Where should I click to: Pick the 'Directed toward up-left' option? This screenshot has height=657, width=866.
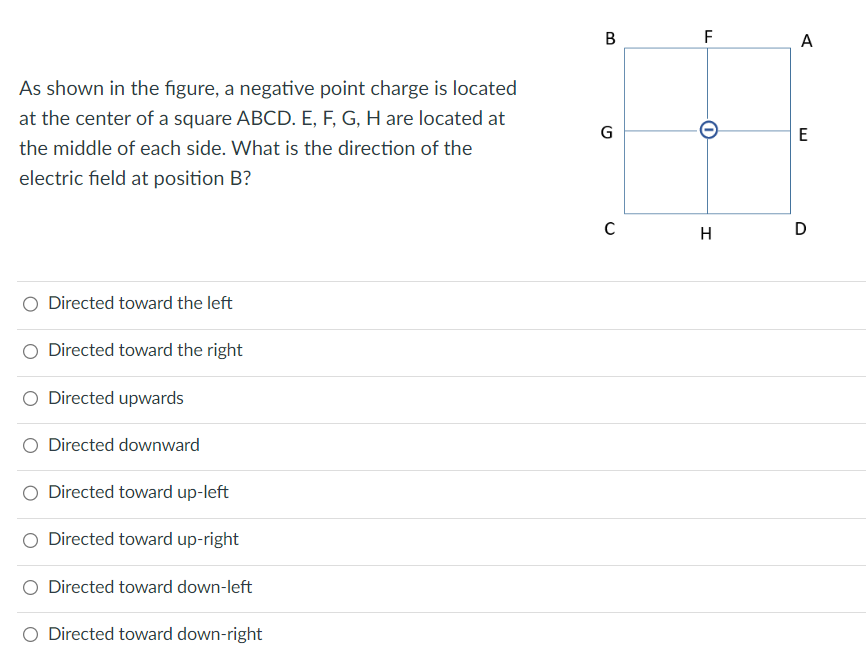click(x=30, y=492)
